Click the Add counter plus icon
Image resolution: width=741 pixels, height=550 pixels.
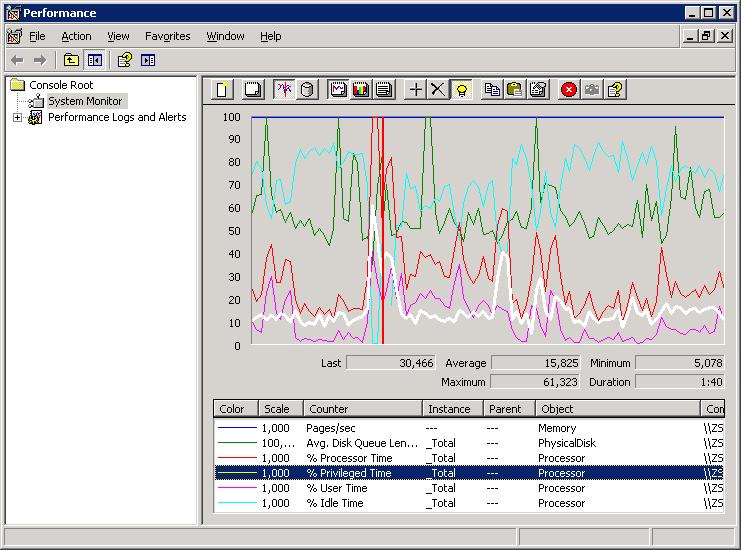click(416, 90)
